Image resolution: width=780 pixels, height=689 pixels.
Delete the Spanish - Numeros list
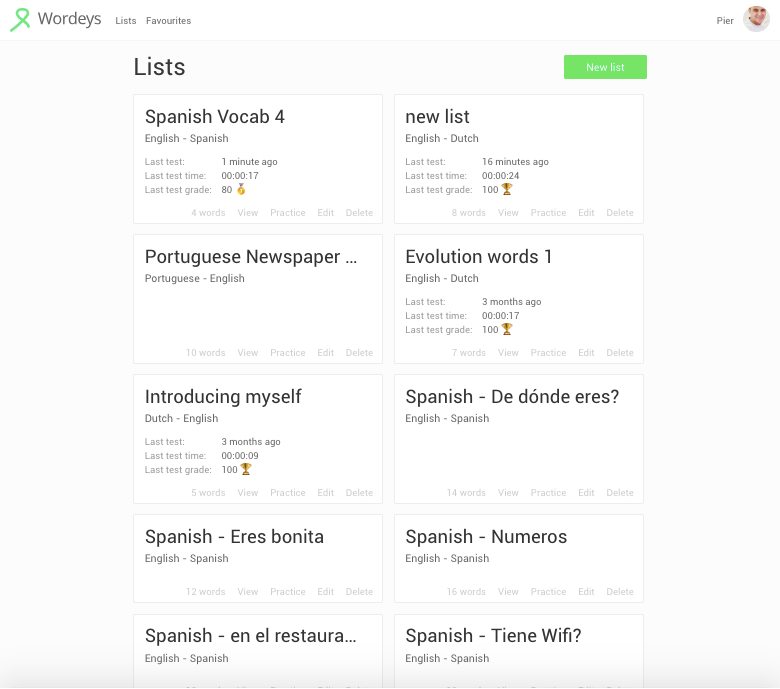pyautogui.click(x=620, y=591)
